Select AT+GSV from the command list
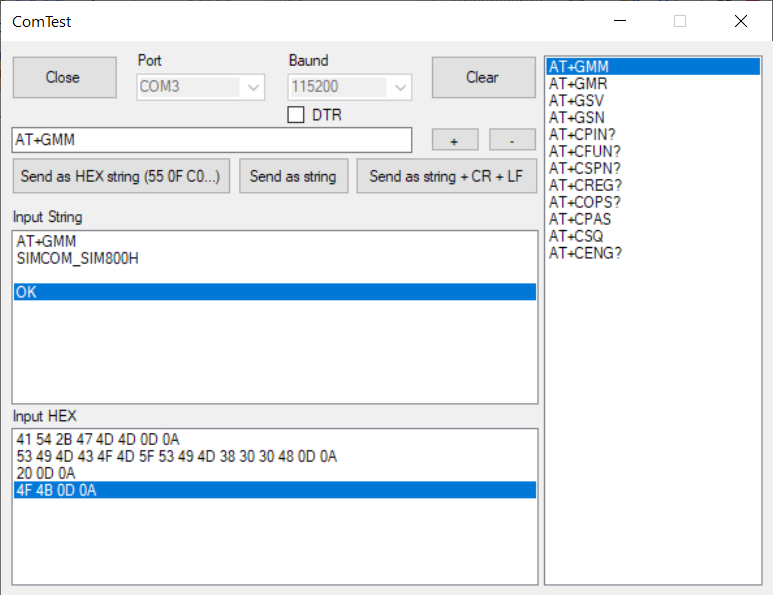Viewport: 773px width, 595px height. [576, 101]
